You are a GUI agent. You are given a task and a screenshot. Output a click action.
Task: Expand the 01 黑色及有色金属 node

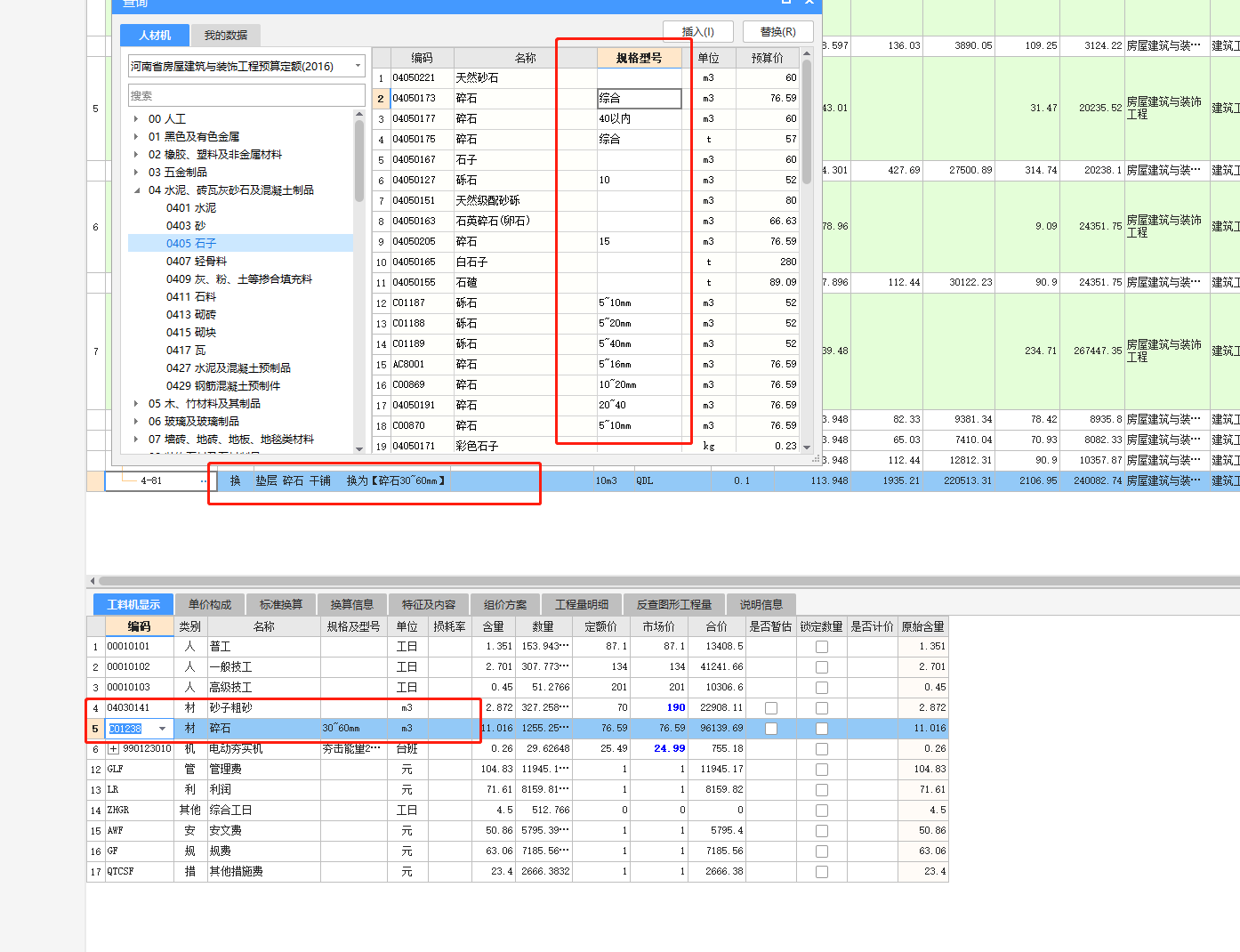tap(136, 137)
